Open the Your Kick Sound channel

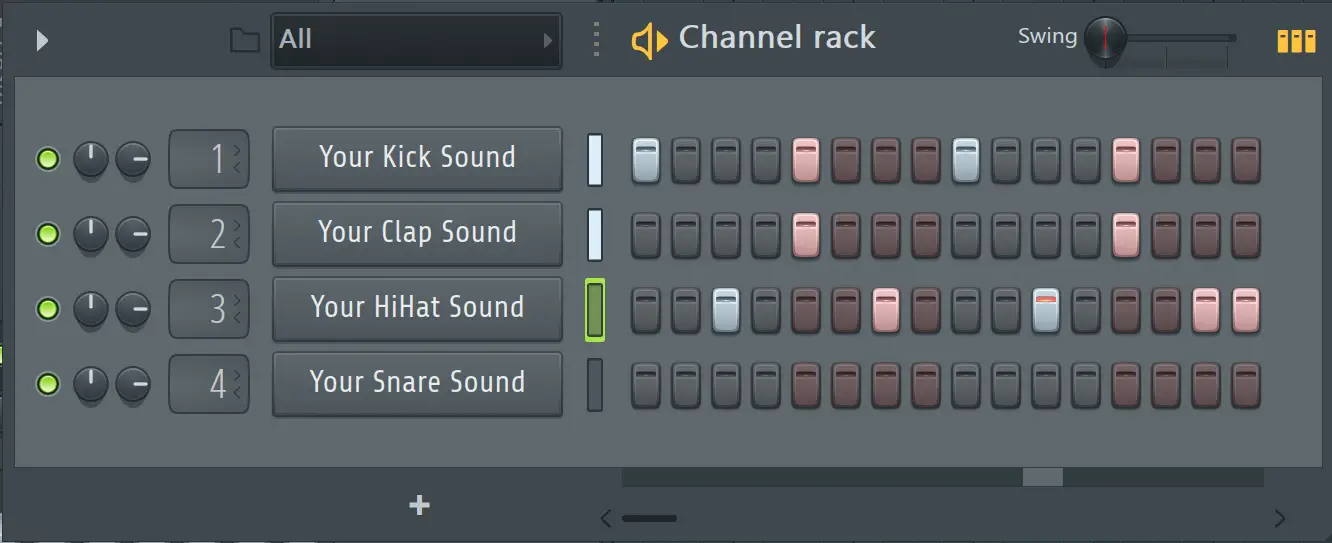pos(417,158)
